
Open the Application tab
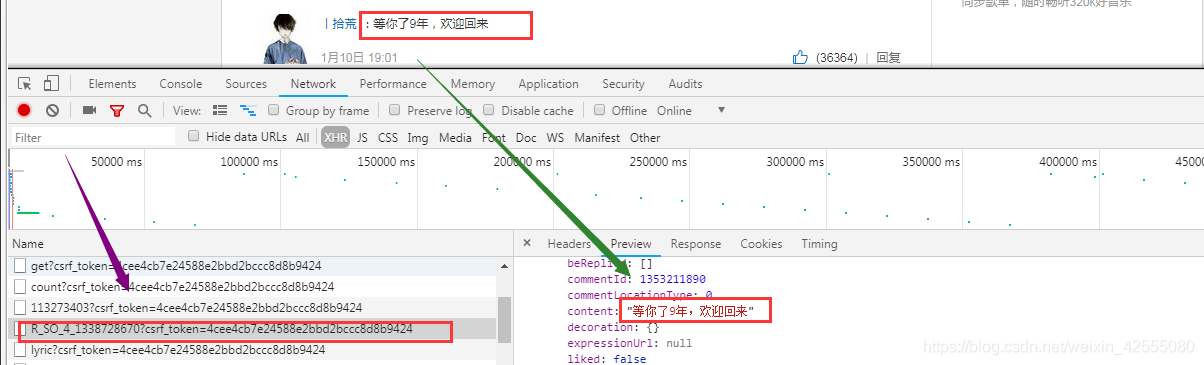point(548,84)
